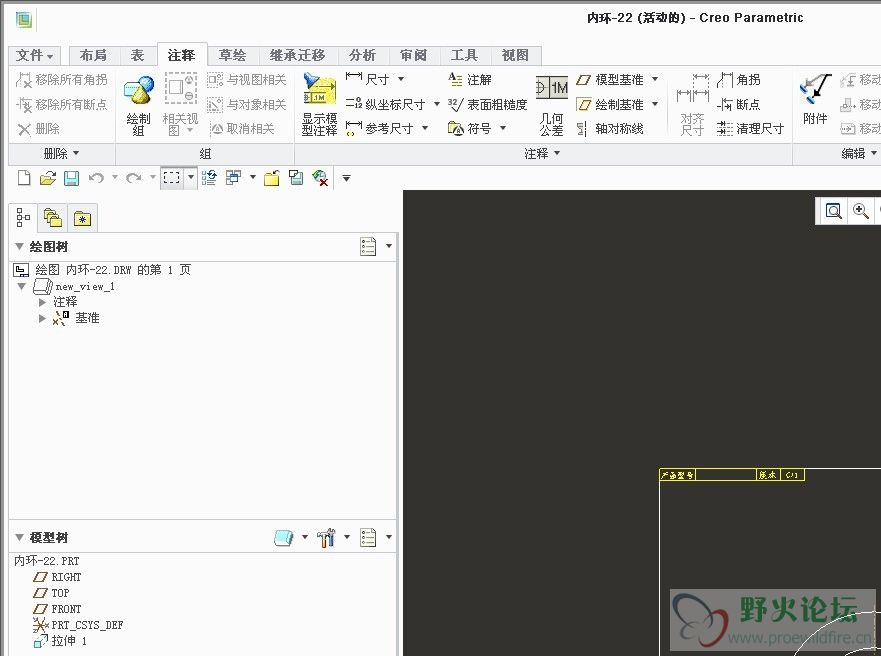Switch to the 分析 analysis tab

(x=362, y=55)
